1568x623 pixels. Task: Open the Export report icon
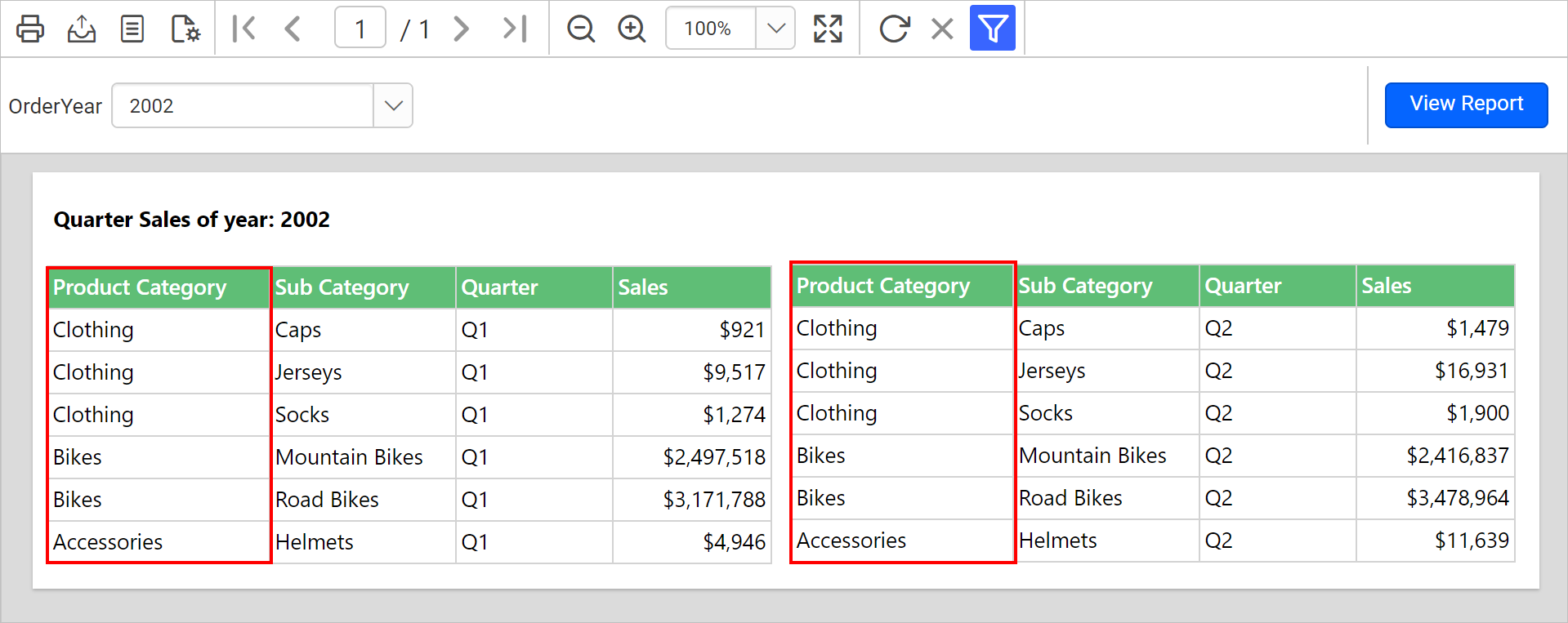pos(81,29)
